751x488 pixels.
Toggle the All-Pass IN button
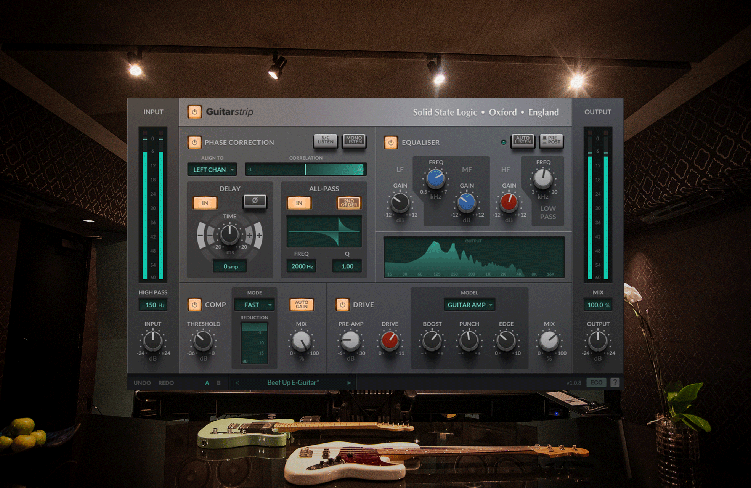299,203
